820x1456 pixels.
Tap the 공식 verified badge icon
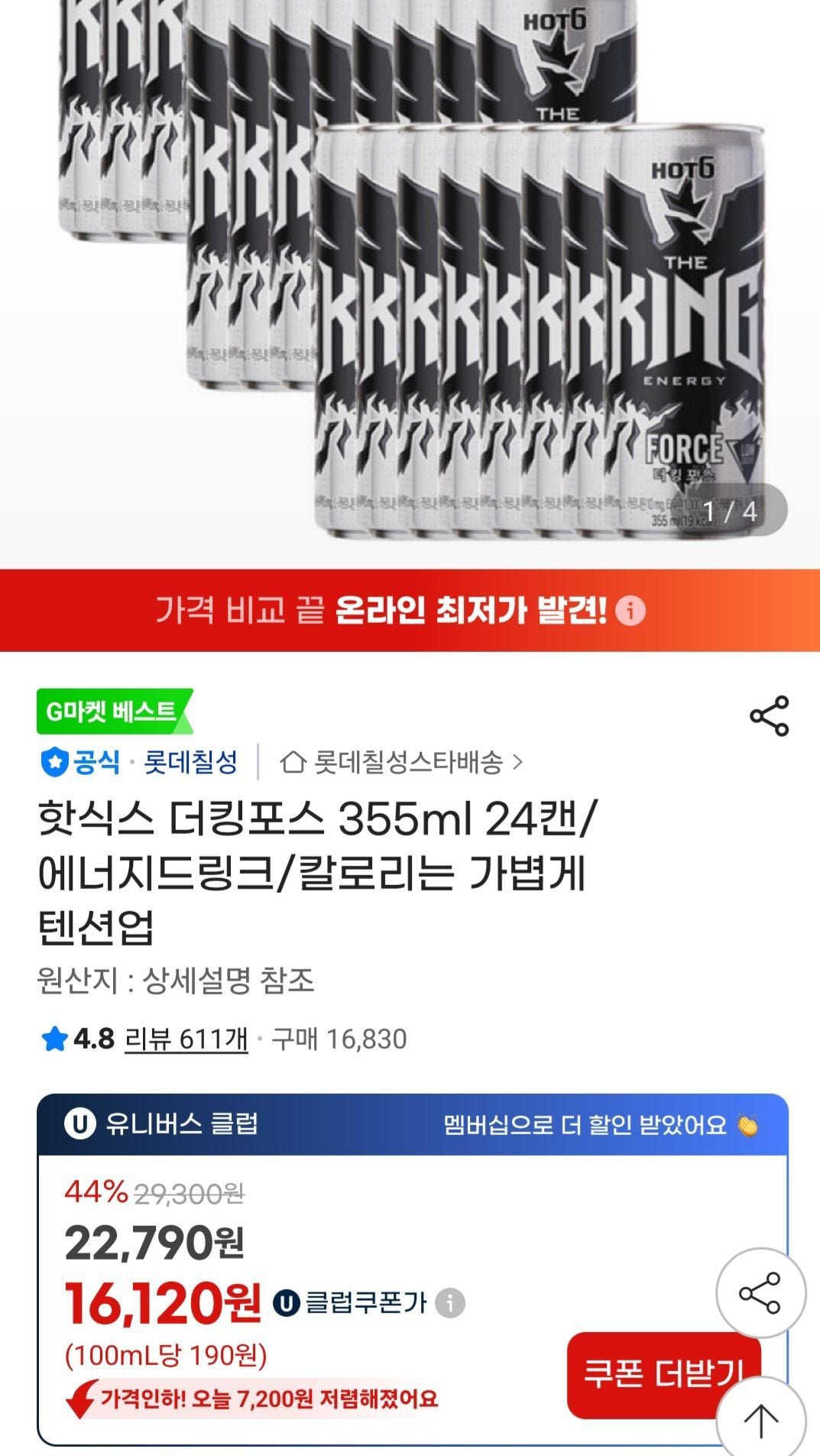54,762
